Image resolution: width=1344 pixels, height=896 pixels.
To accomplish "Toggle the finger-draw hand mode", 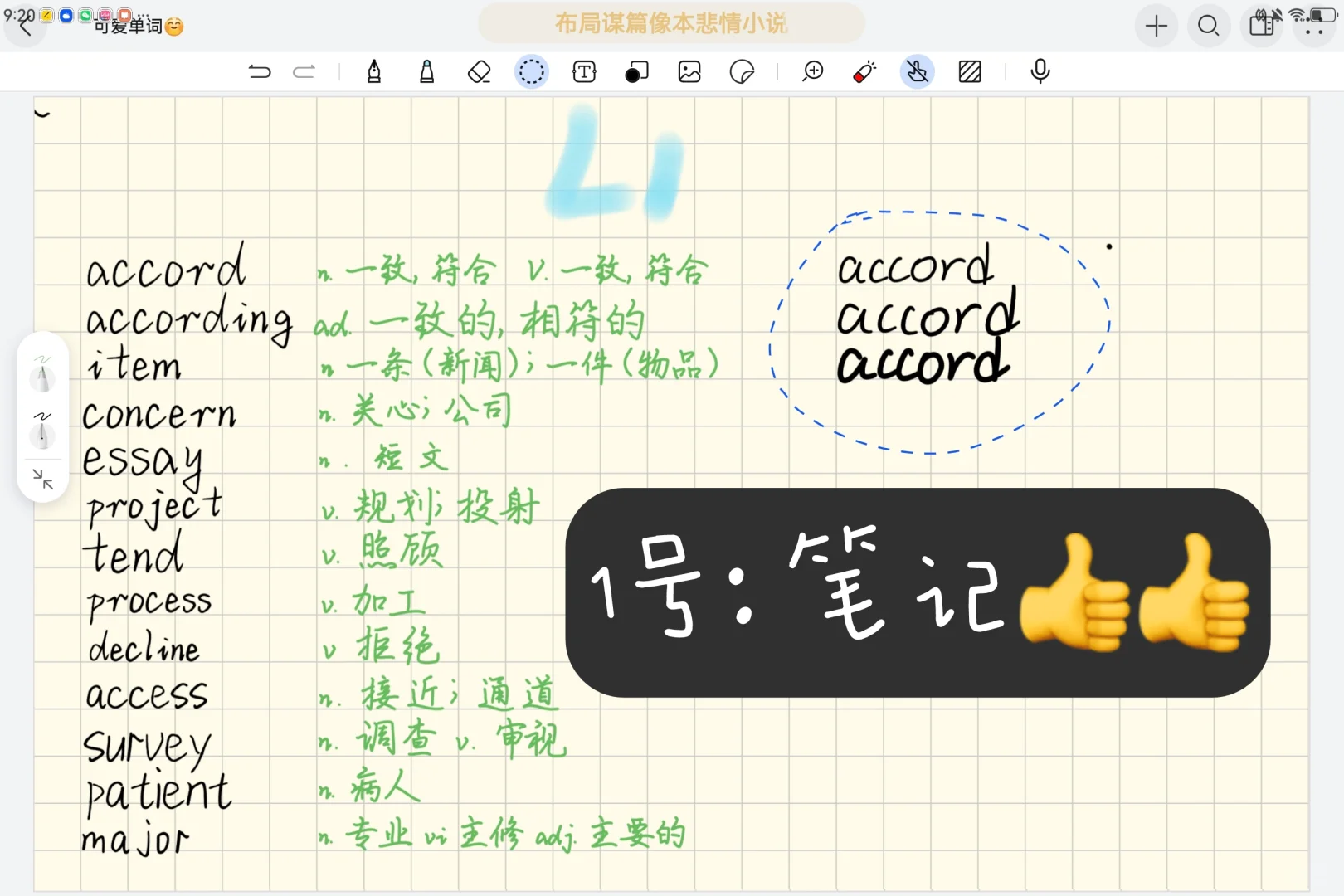I will pyautogui.click(x=918, y=72).
